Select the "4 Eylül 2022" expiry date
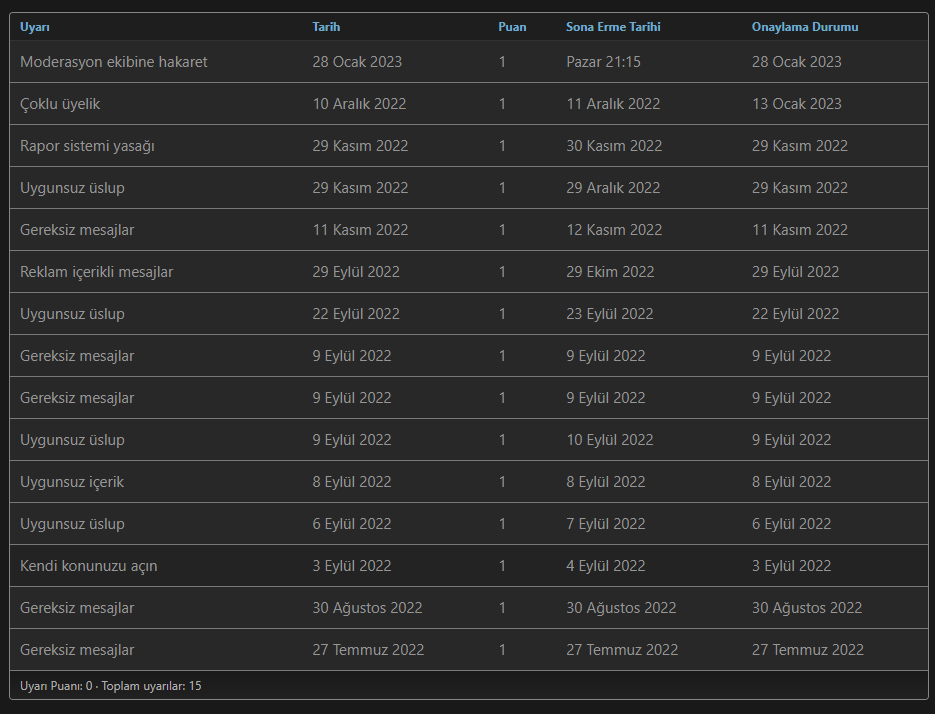Screen dimensions: 935x714 click(606, 566)
